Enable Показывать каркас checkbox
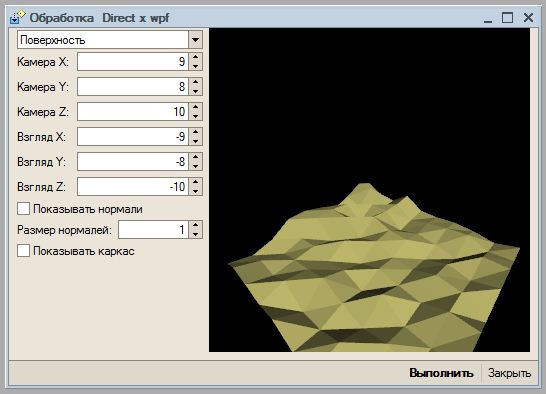 tap(23, 251)
